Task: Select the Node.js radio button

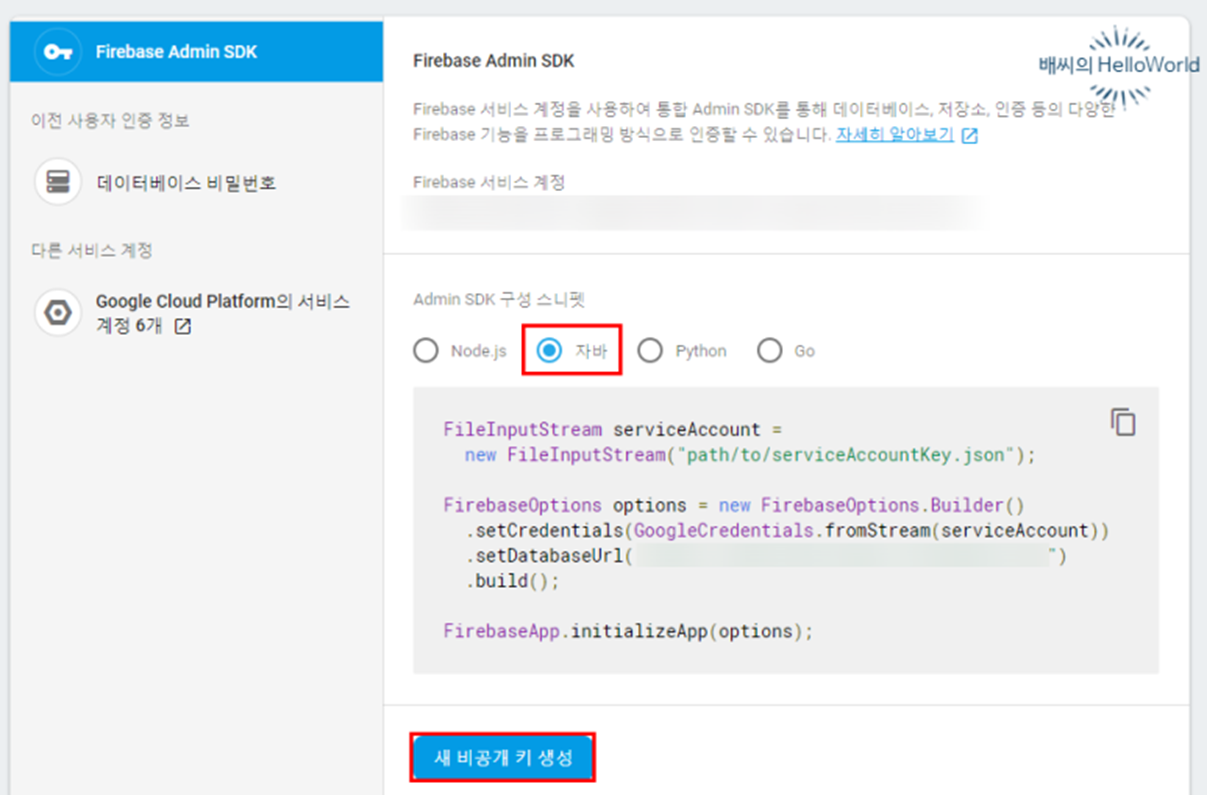Action: 426,351
